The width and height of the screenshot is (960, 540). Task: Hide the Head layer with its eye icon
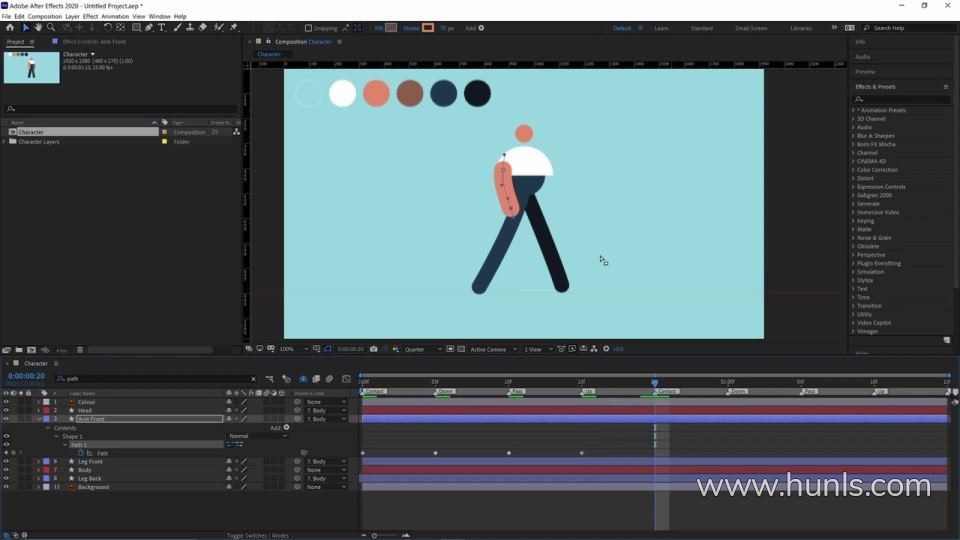(x=6, y=411)
